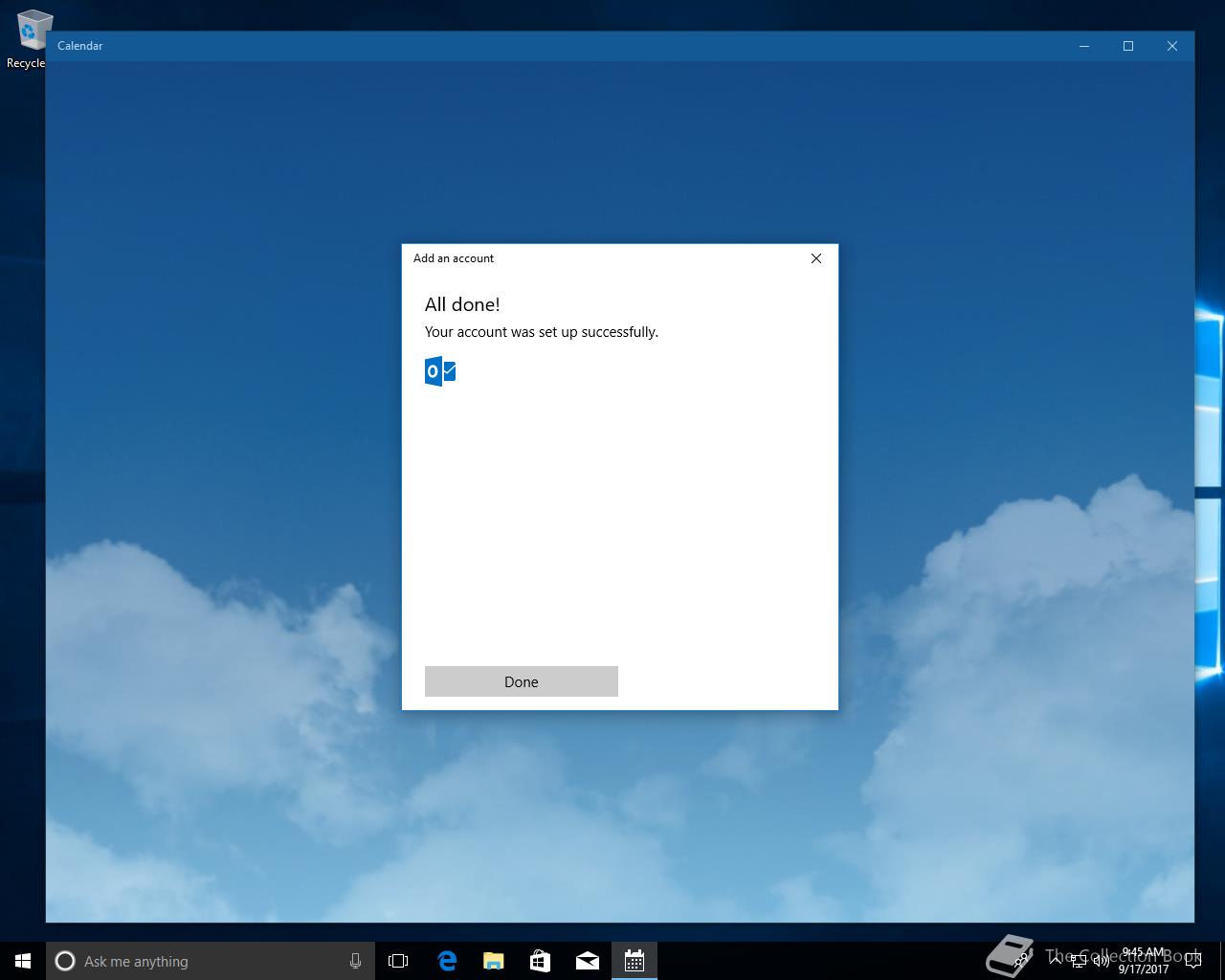Click the volume speaker tray icon
This screenshot has height=980, width=1225.
(x=1102, y=961)
